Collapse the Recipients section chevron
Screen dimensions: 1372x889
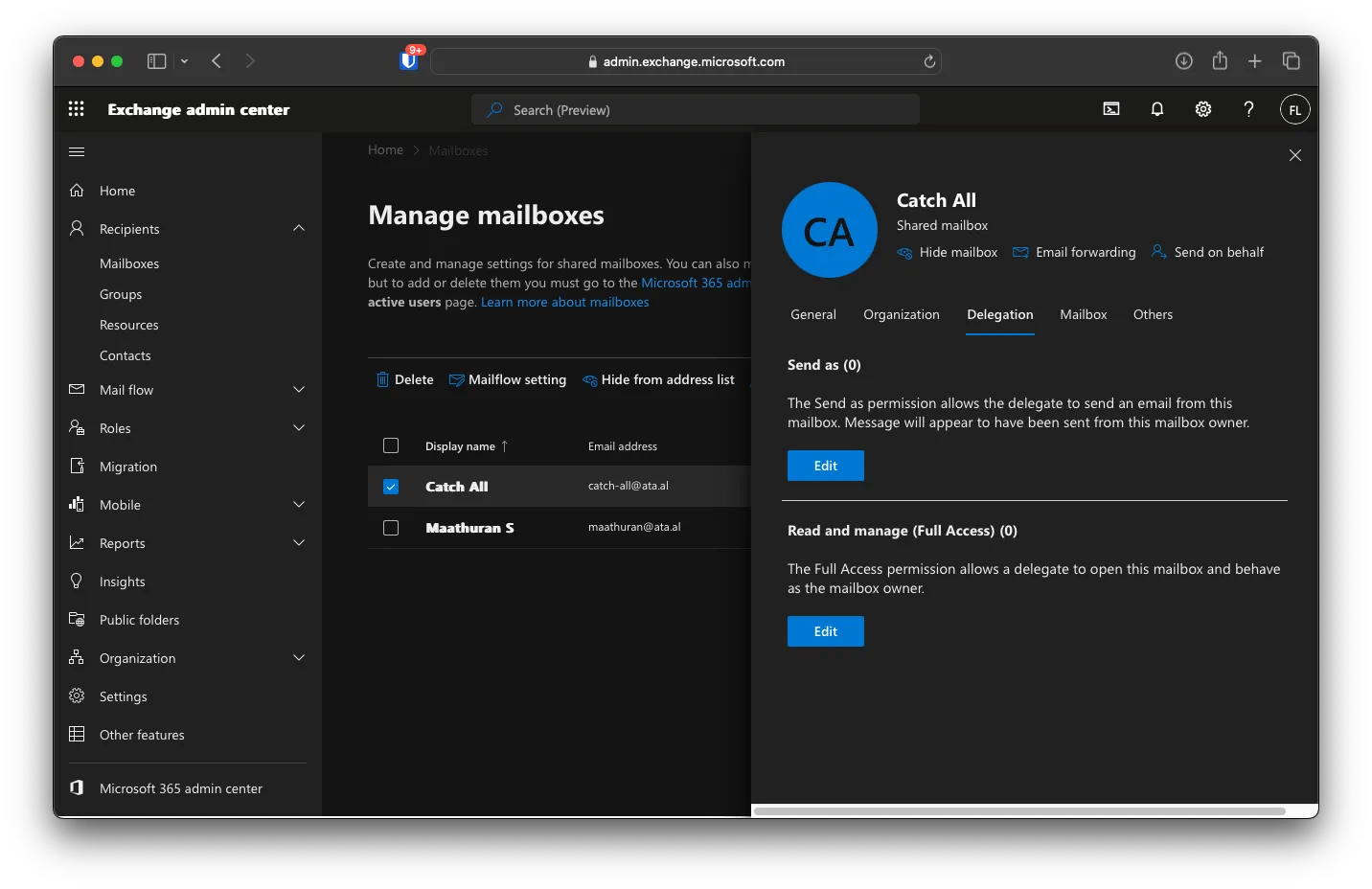[x=299, y=228]
